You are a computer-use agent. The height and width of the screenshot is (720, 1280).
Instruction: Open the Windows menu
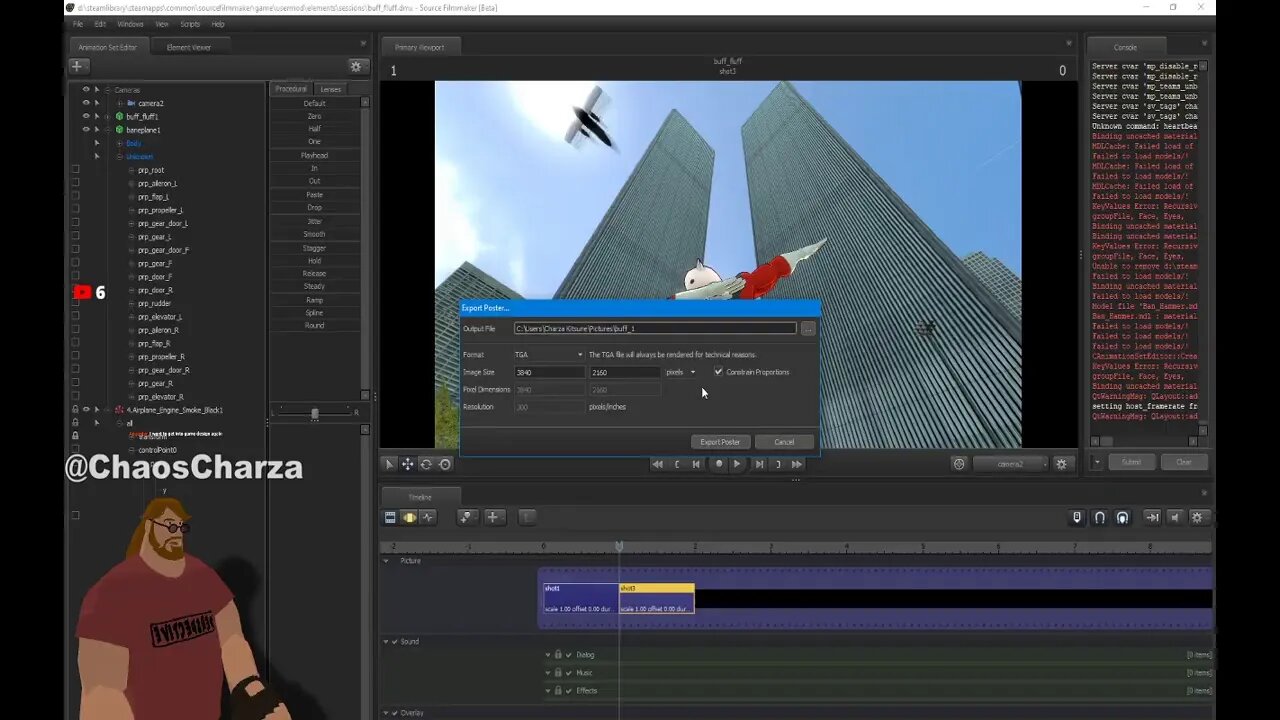tap(130, 24)
